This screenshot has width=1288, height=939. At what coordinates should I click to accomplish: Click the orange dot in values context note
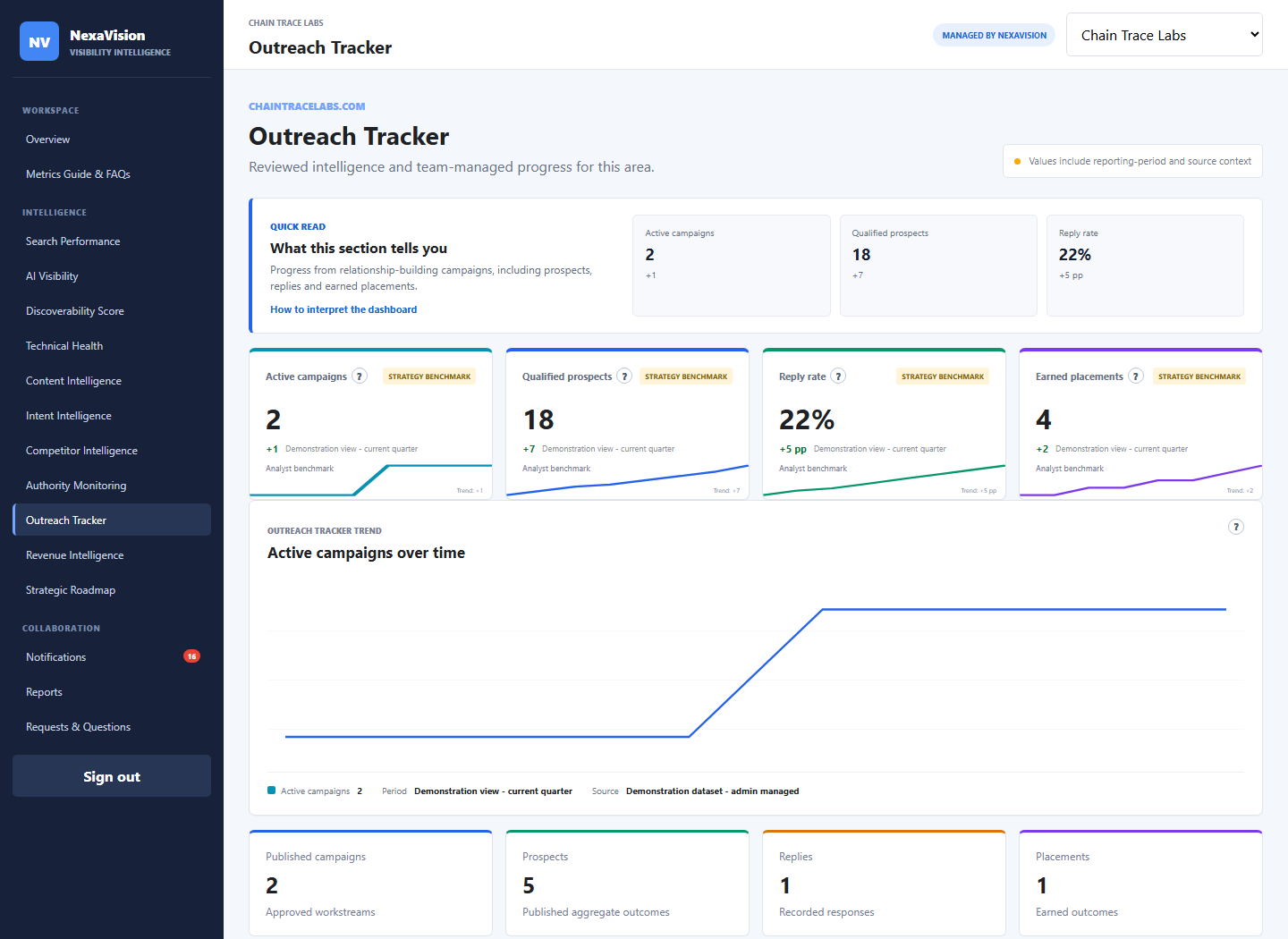point(1017,162)
